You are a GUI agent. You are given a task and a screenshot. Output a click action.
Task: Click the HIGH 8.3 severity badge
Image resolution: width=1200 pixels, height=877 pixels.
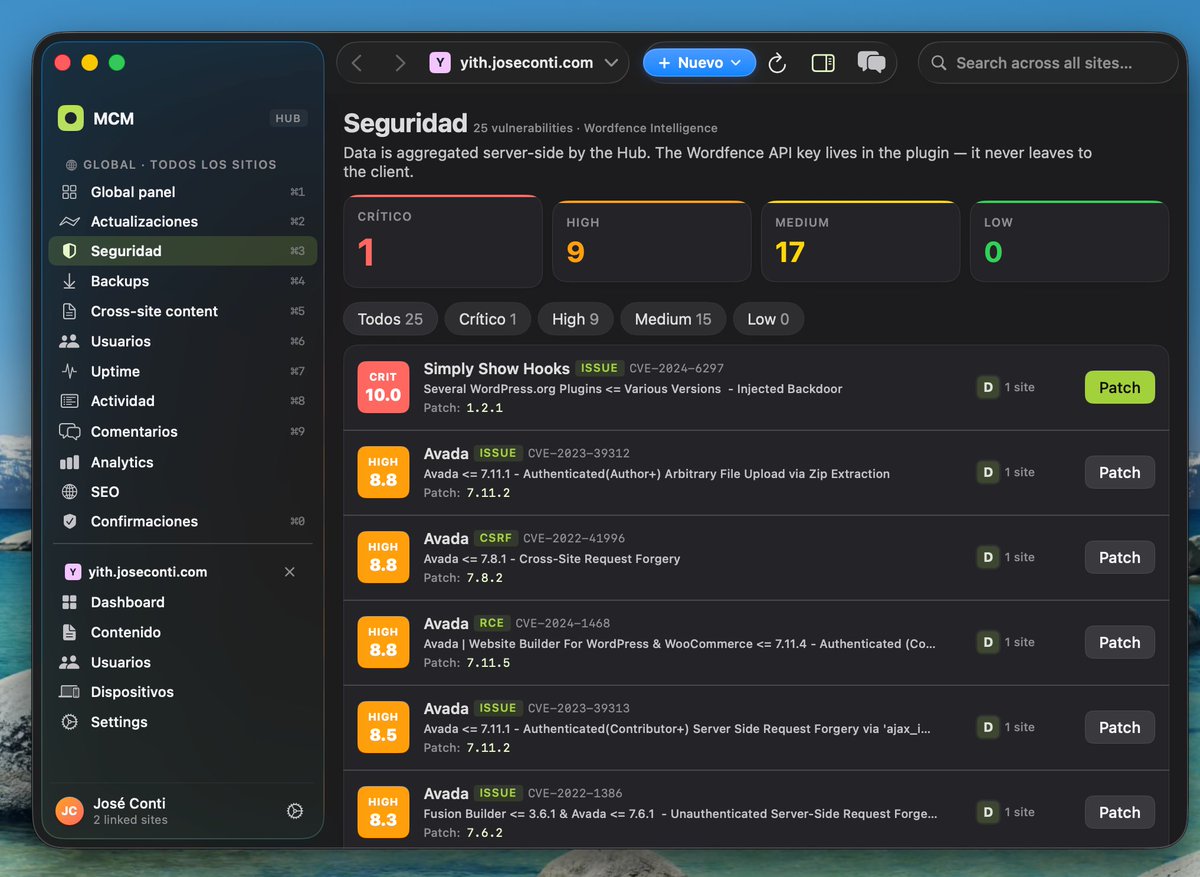[x=383, y=812]
